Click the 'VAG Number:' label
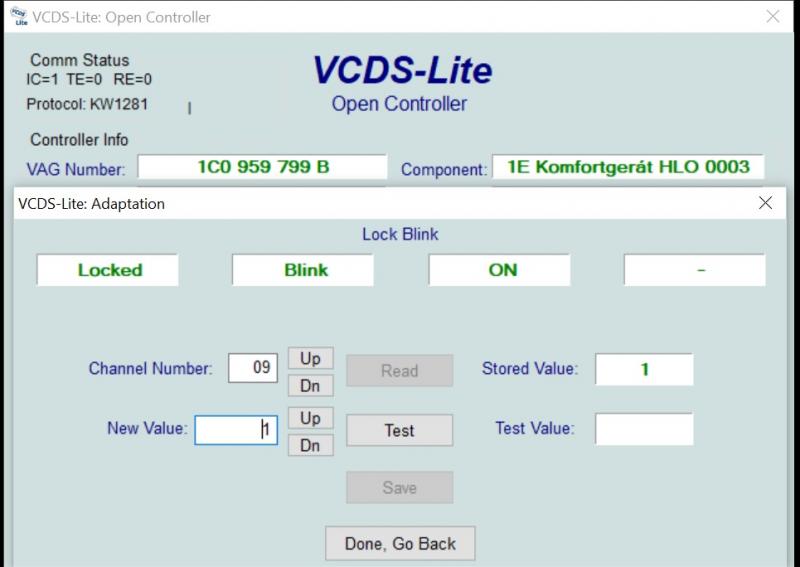Viewport: 800px width, 567px height. pos(76,169)
